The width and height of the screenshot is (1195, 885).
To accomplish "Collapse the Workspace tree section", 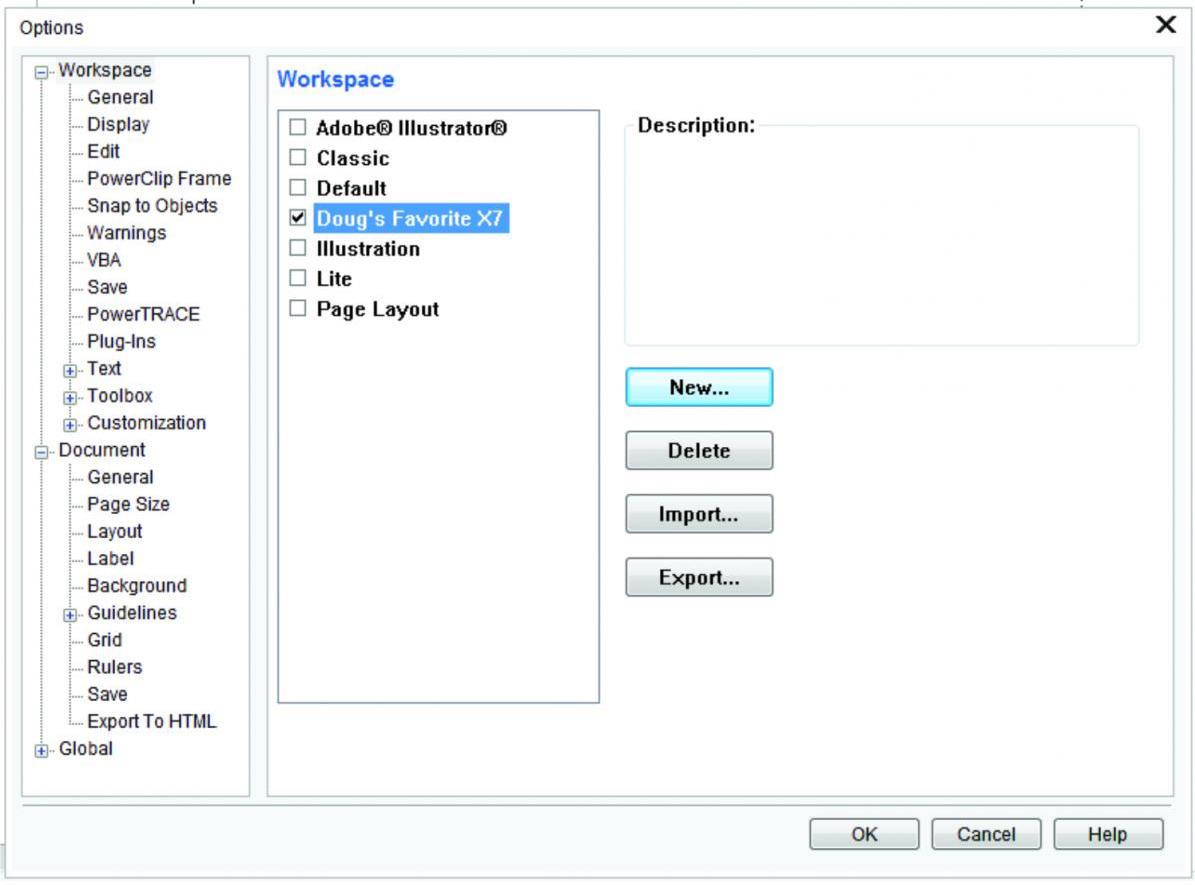I will (39, 70).
